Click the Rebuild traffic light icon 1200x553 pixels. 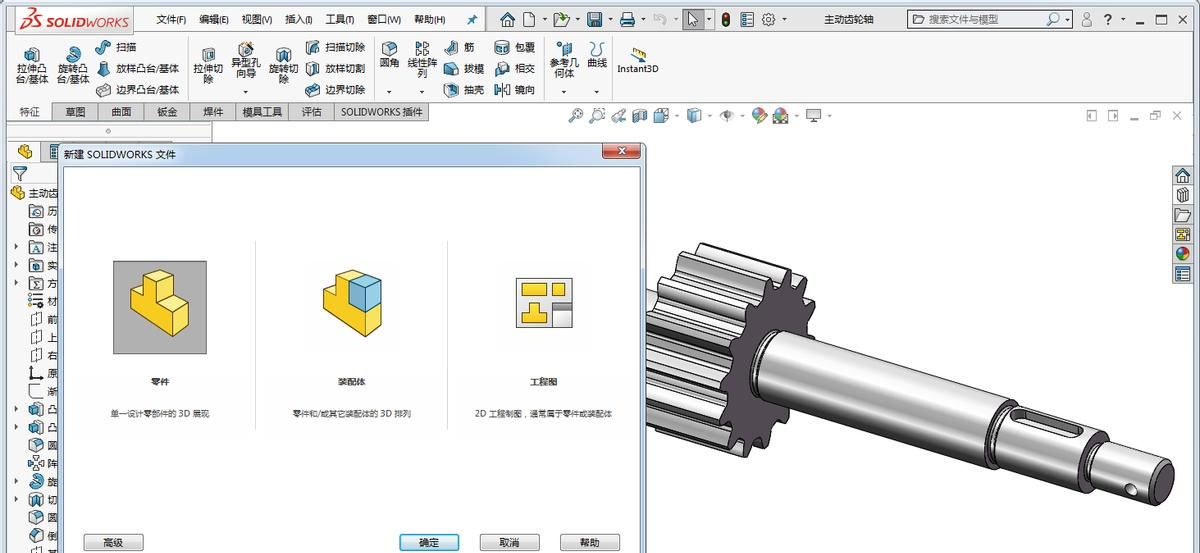(x=725, y=19)
